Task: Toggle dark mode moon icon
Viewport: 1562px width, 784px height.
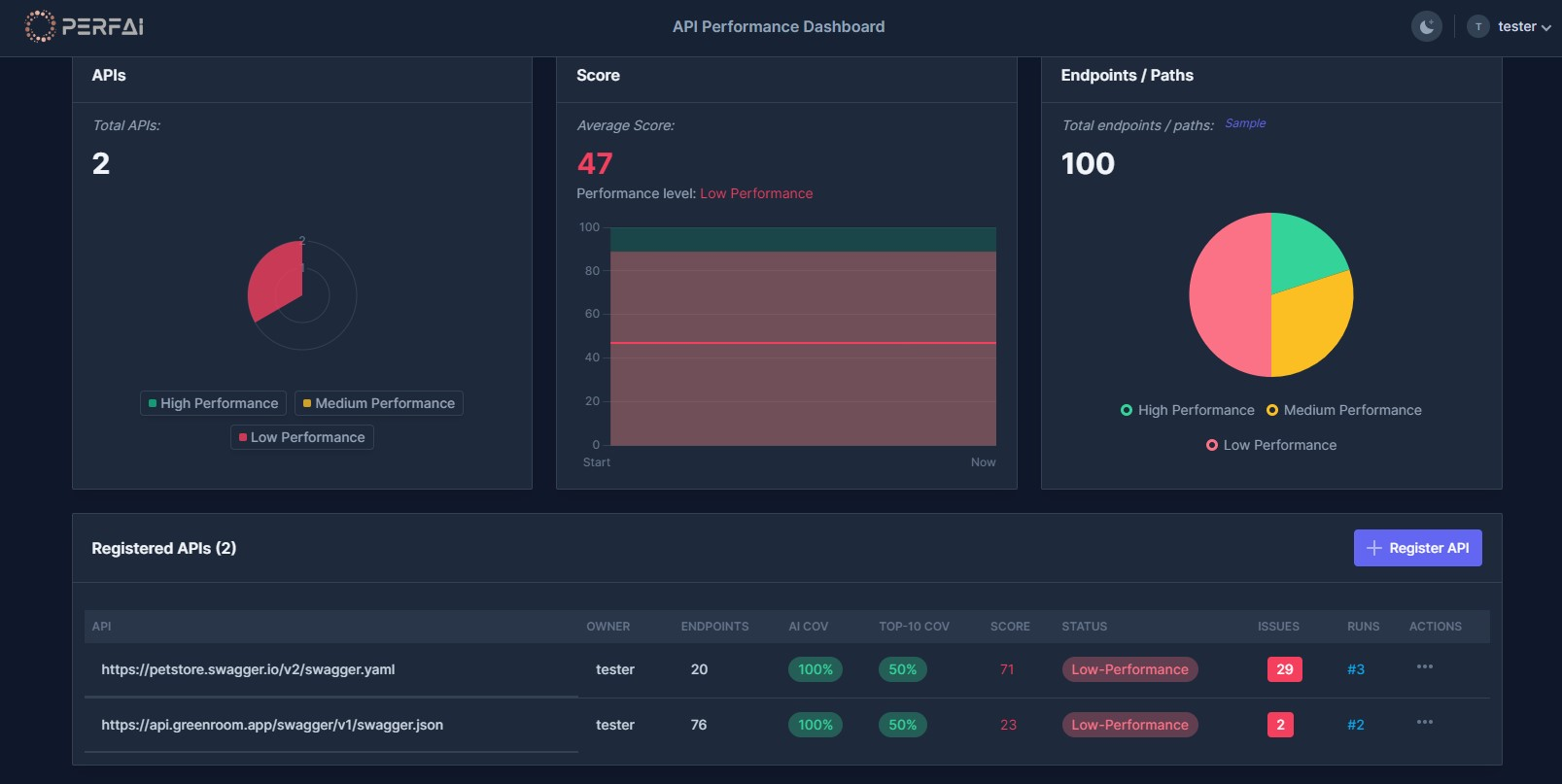Action: (1426, 26)
